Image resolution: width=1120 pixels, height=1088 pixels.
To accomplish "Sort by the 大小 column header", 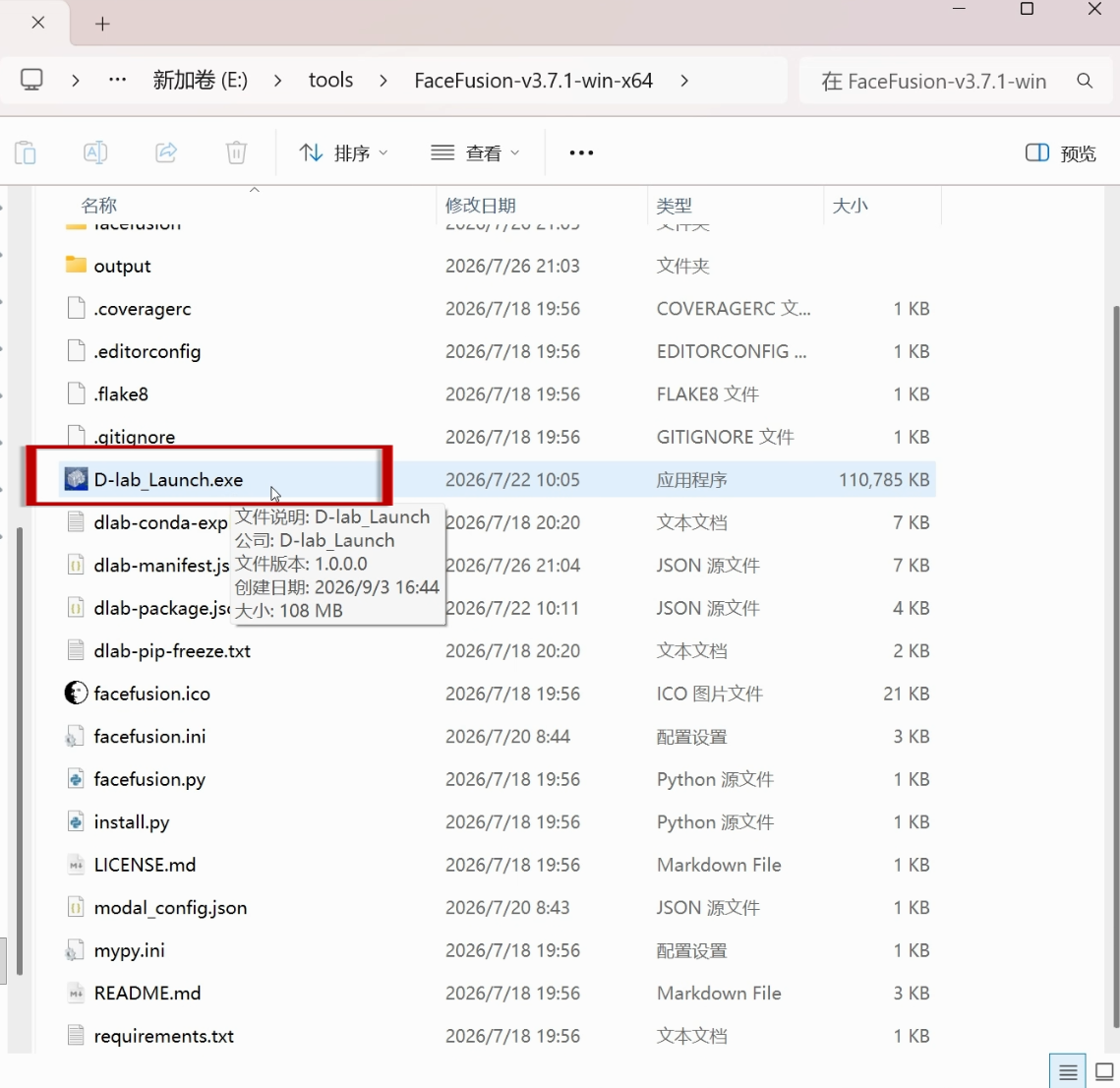I will [850, 206].
